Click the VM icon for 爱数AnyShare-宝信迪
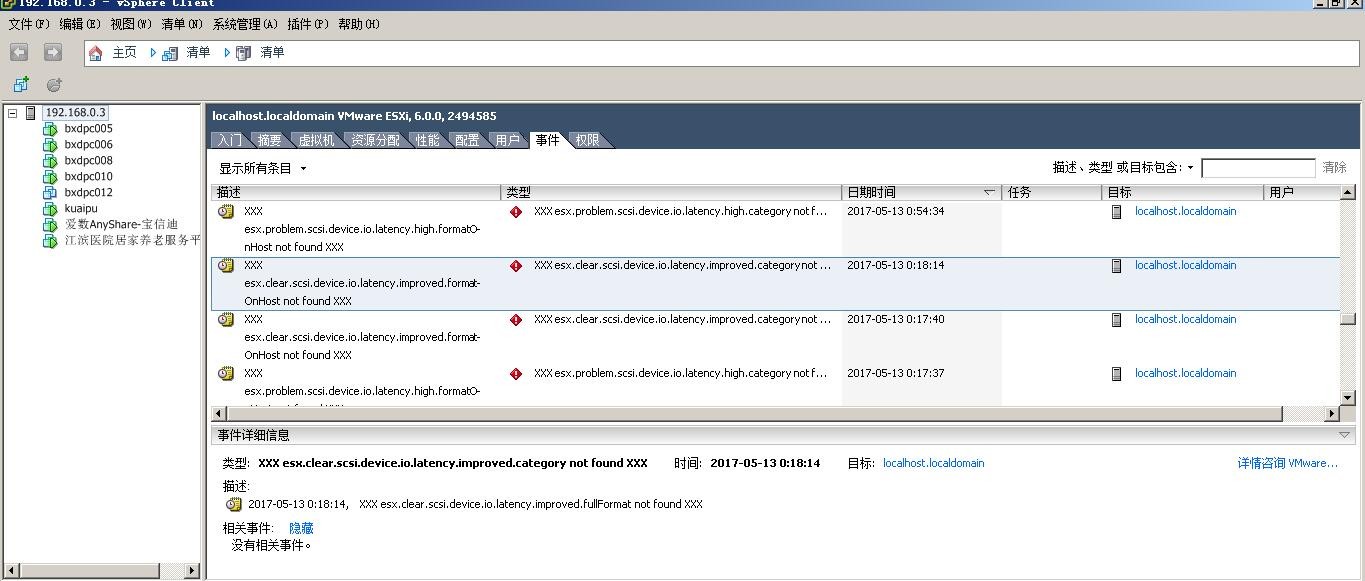The width and height of the screenshot is (1365, 581). tap(50, 225)
